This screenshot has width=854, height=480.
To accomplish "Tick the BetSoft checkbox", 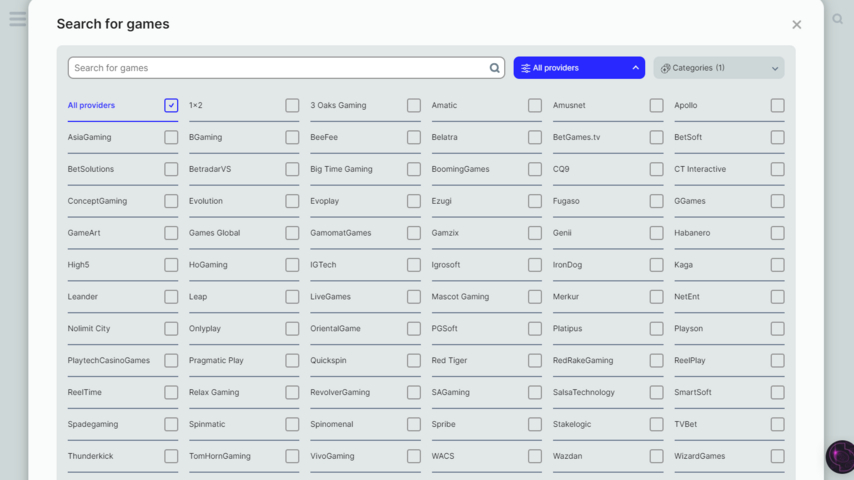I will [x=777, y=137].
